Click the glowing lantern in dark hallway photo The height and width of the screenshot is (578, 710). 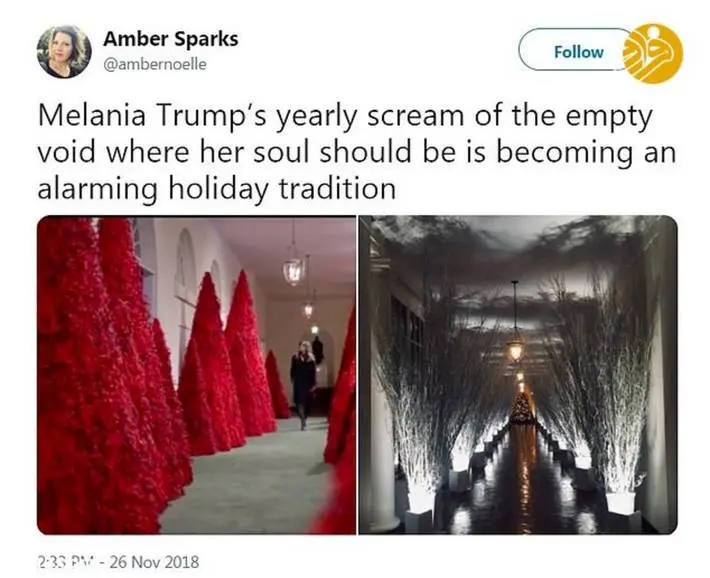[515, 350]
